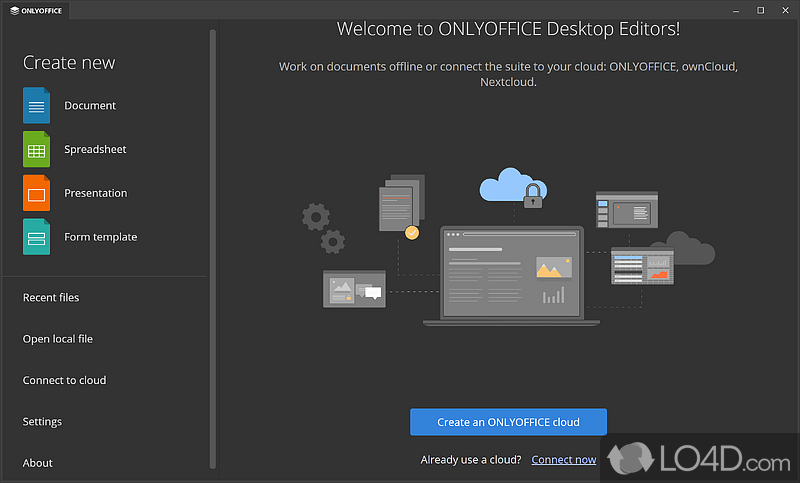Create a new Form template via label
Image resolution: width=800 pixels, height=483 pixels.
tap(101, 237)
